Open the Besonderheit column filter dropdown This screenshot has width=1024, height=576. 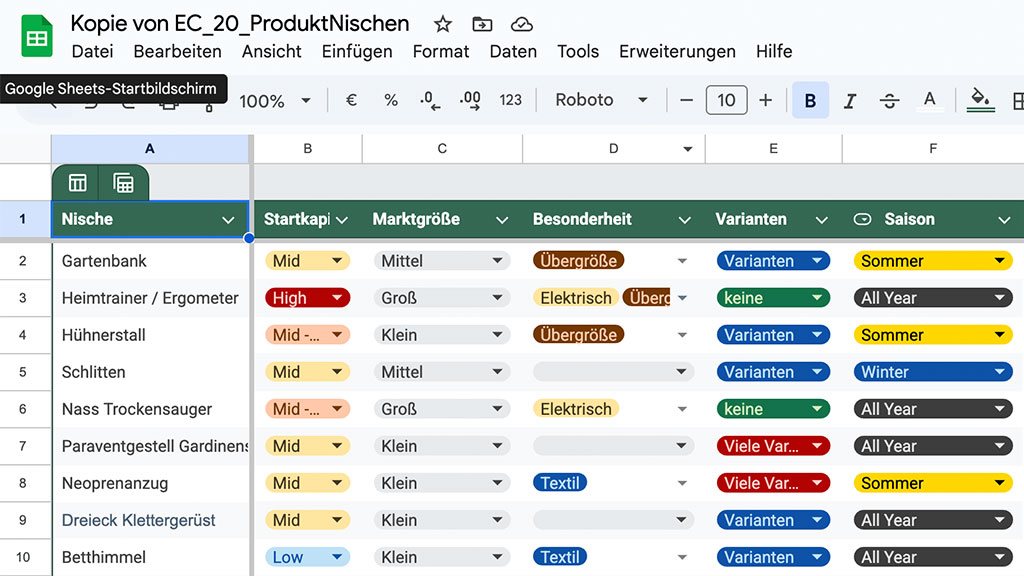pos(684,220)
